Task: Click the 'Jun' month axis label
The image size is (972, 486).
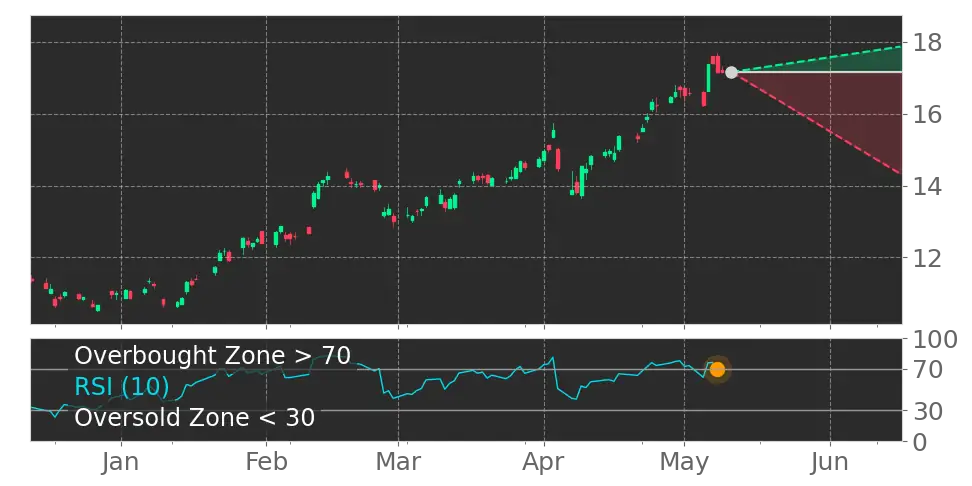Action: [830, 463]
